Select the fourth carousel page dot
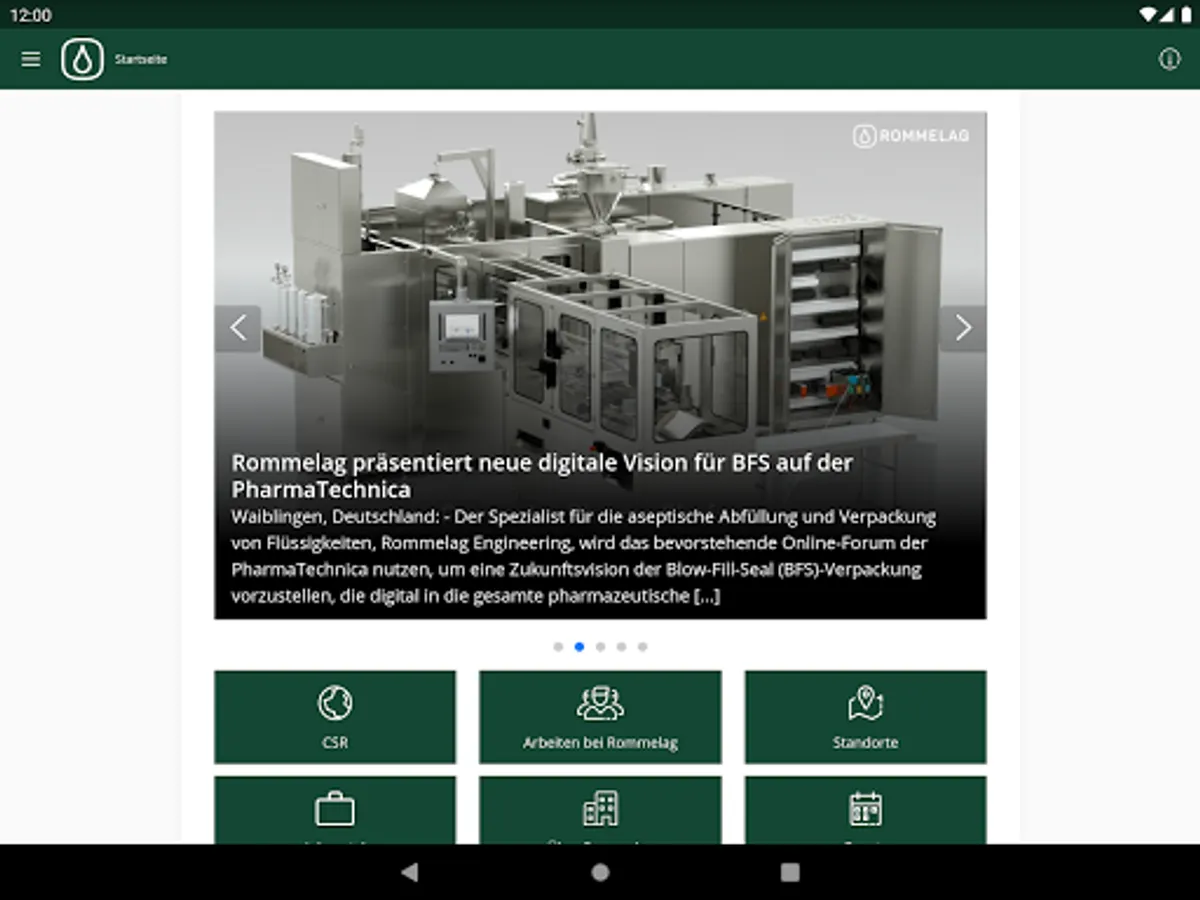1200x900 pixels. pyautogui.click(x=621, y=647)
